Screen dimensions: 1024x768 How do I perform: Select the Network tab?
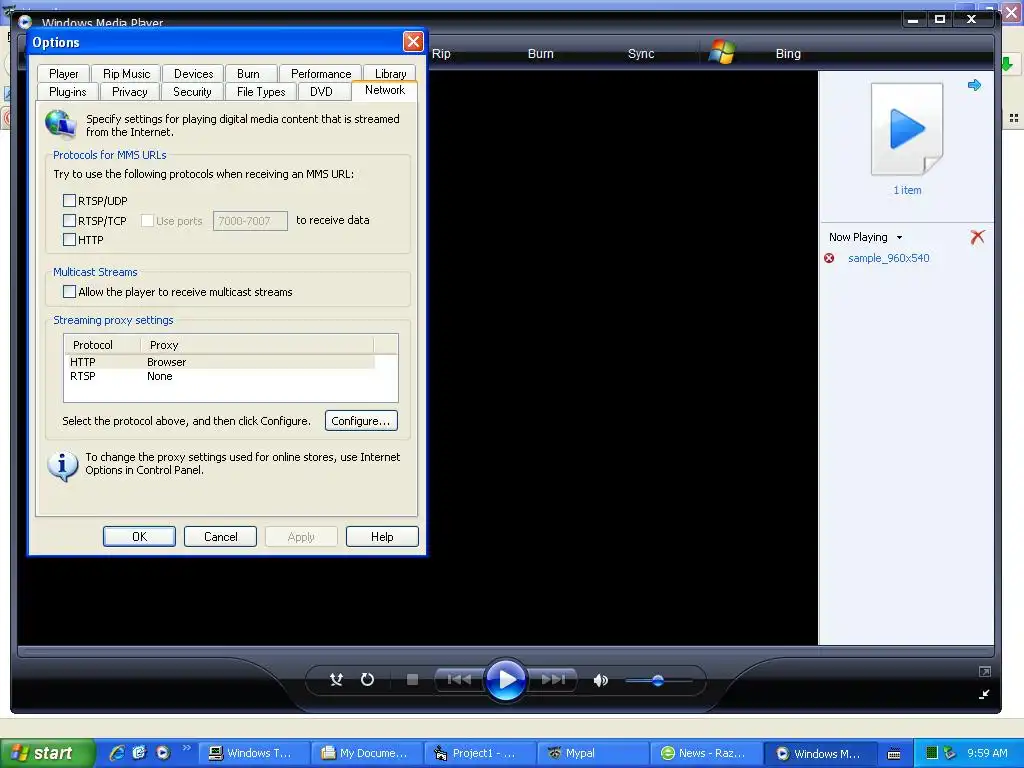click(385, 90)
